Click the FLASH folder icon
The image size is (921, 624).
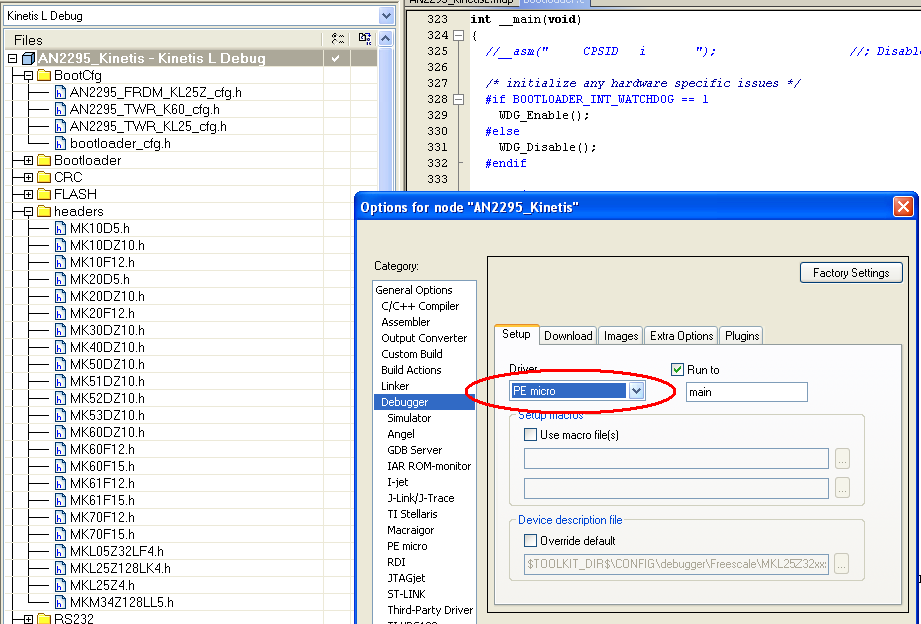click(x=44, y=194)
